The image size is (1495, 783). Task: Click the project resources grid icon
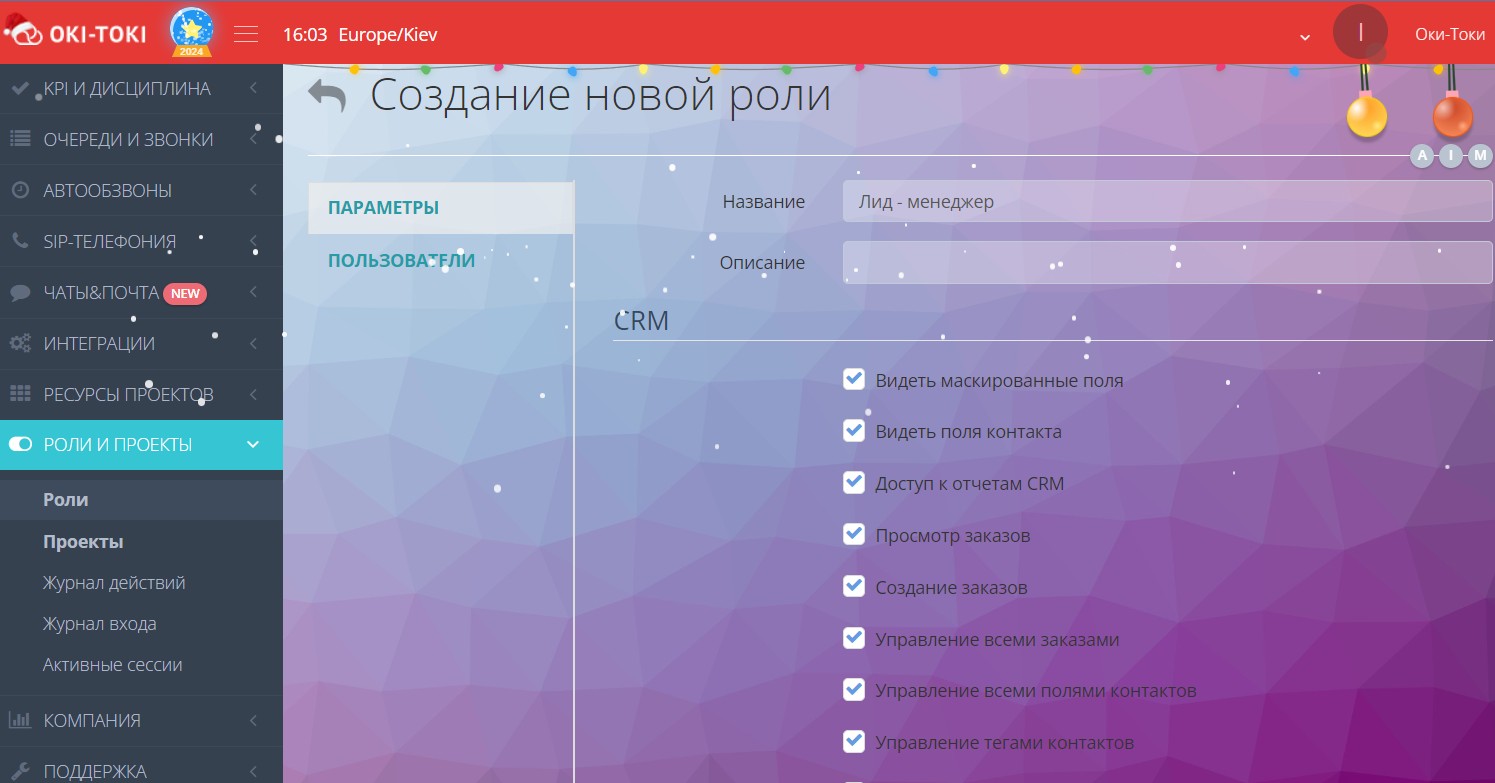pyautogui.click(x=20, y=394)
